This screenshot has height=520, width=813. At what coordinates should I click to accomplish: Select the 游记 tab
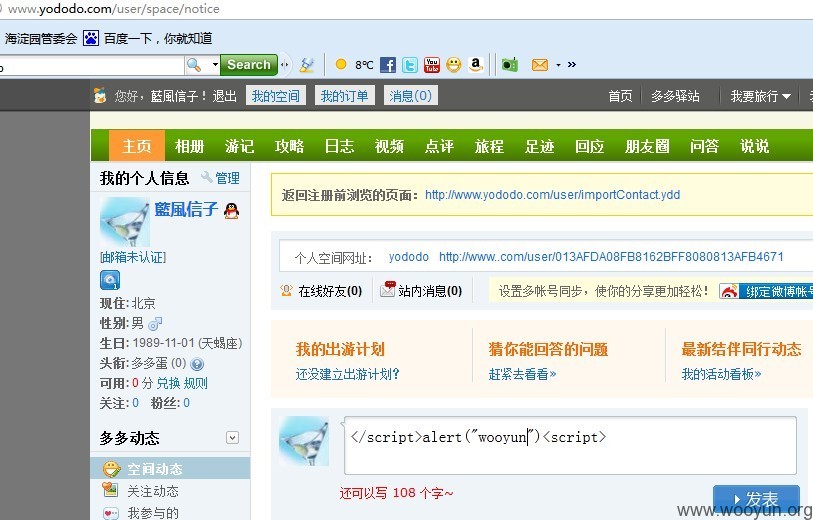click(239, 146)
